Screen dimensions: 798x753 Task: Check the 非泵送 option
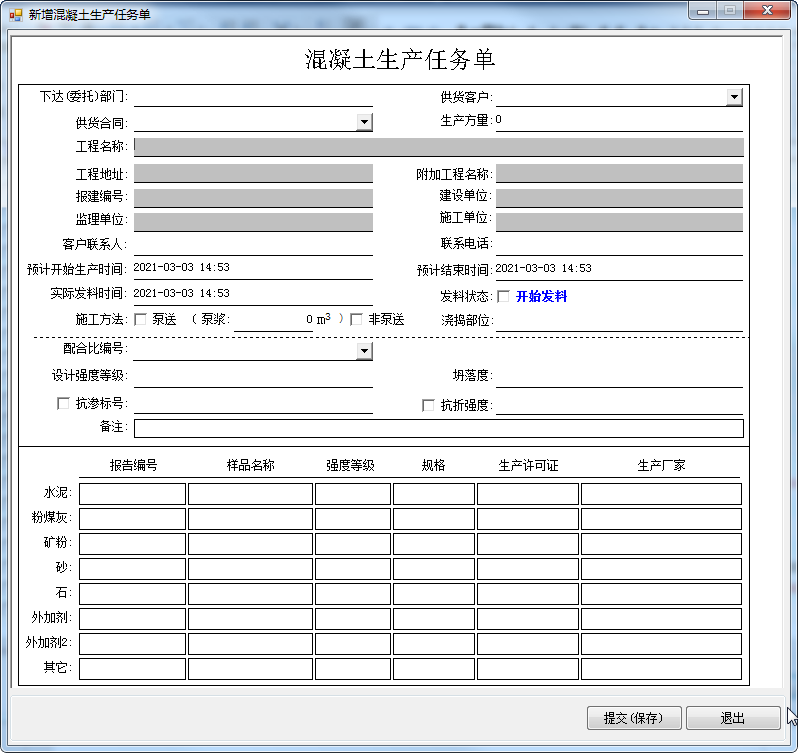tap(357, 319)
